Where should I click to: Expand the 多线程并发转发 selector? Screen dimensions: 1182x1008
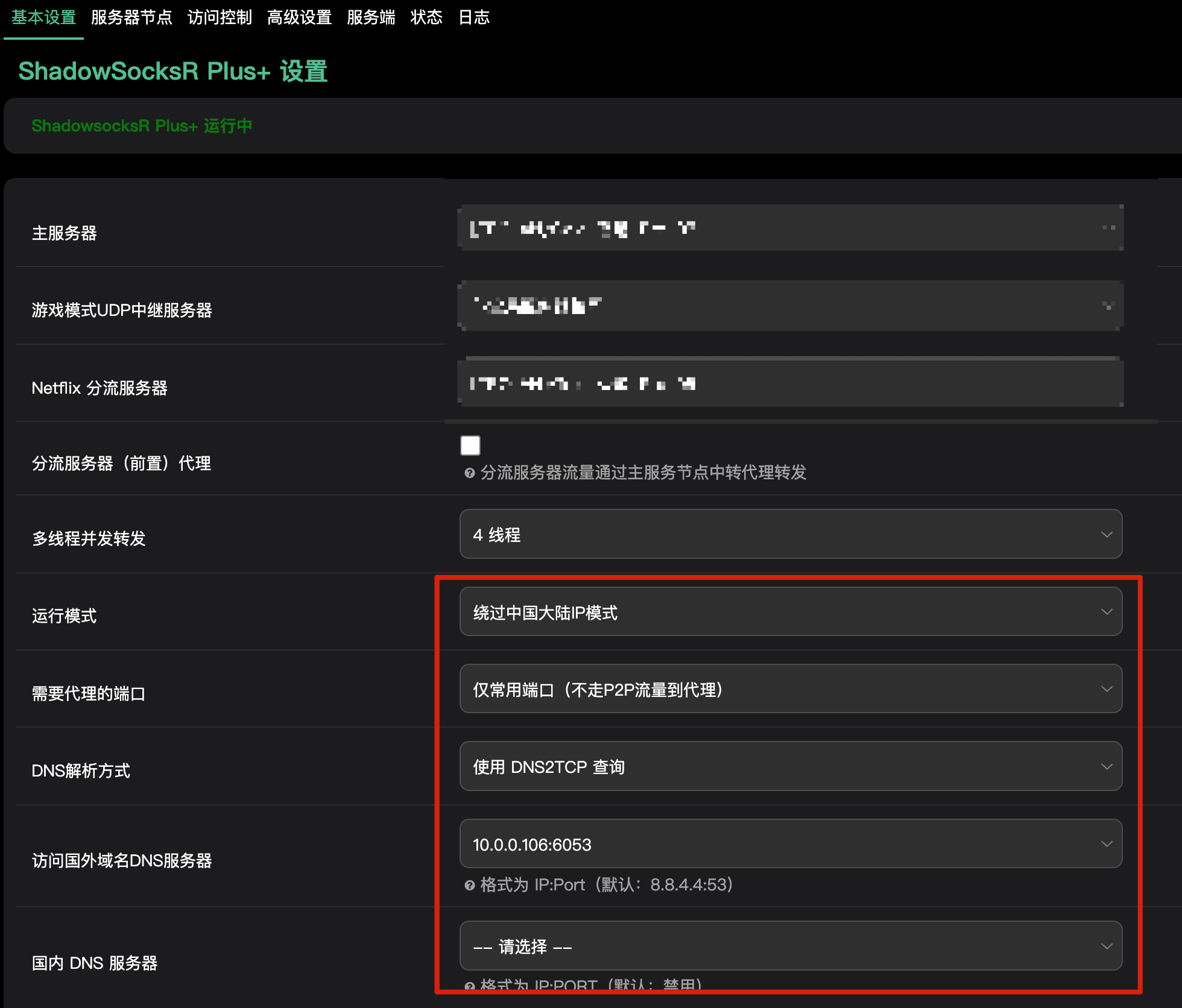click(x=791, y=534)
